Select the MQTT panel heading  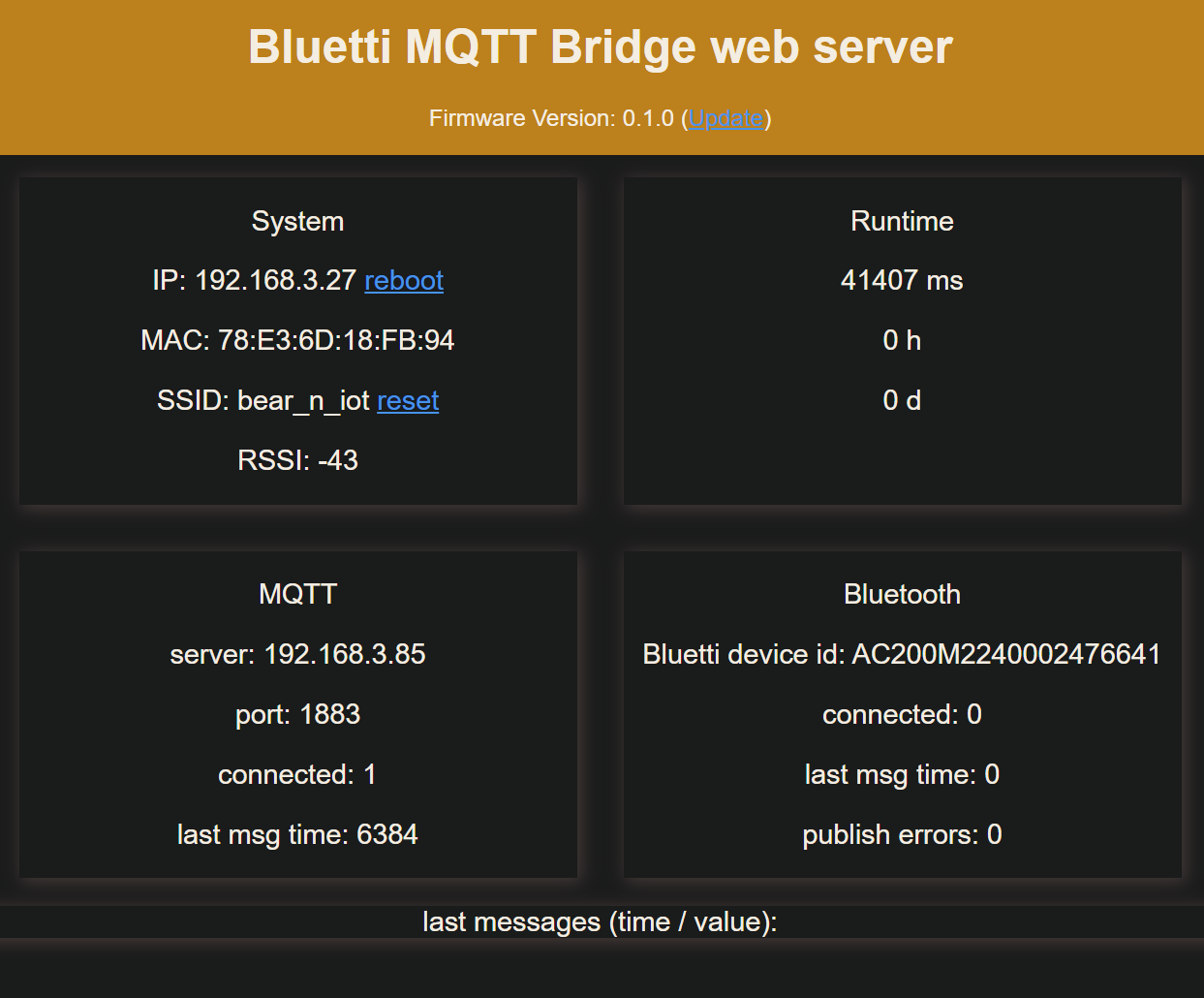pos(296,594)
